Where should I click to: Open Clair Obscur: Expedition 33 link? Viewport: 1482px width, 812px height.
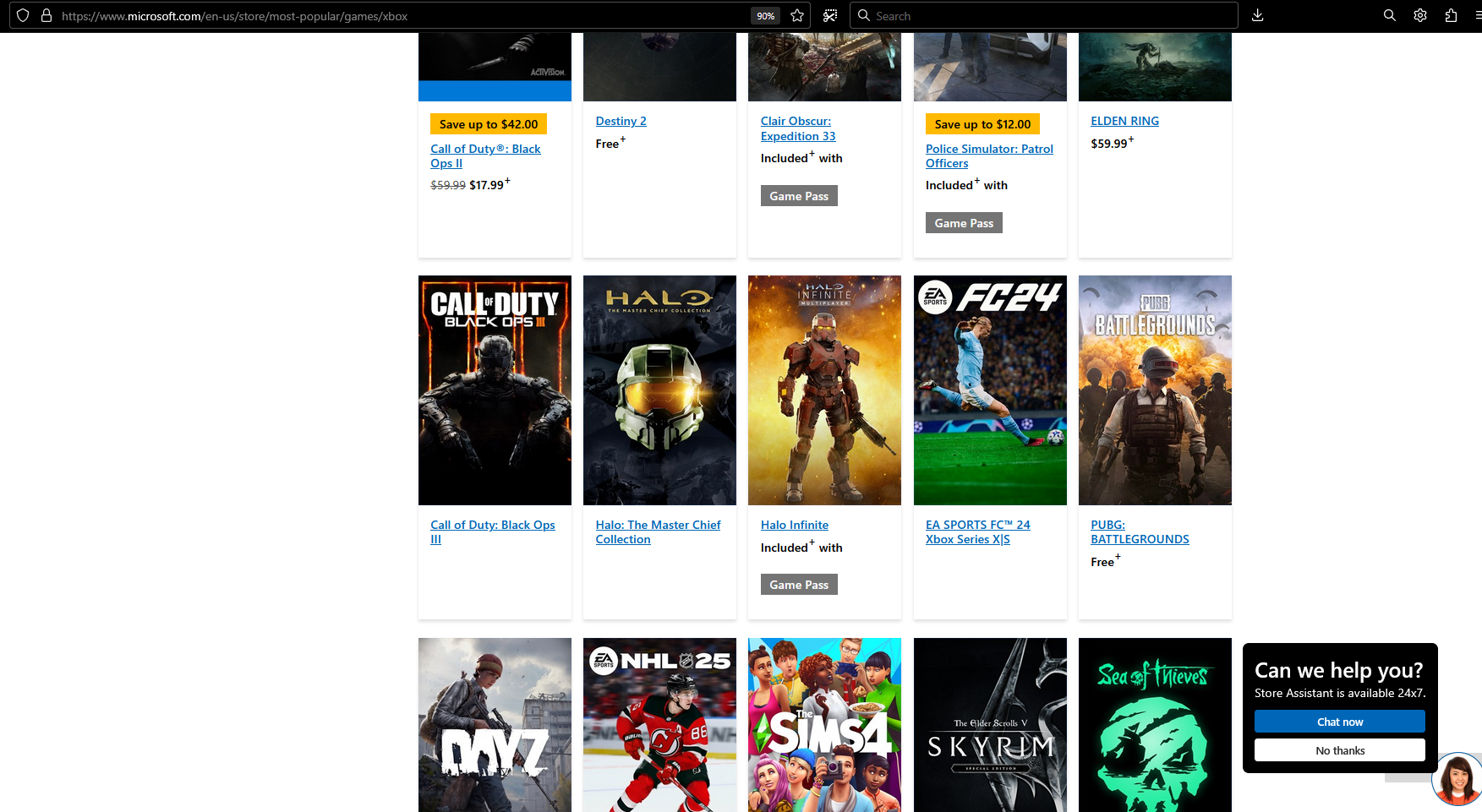(798, 128)
